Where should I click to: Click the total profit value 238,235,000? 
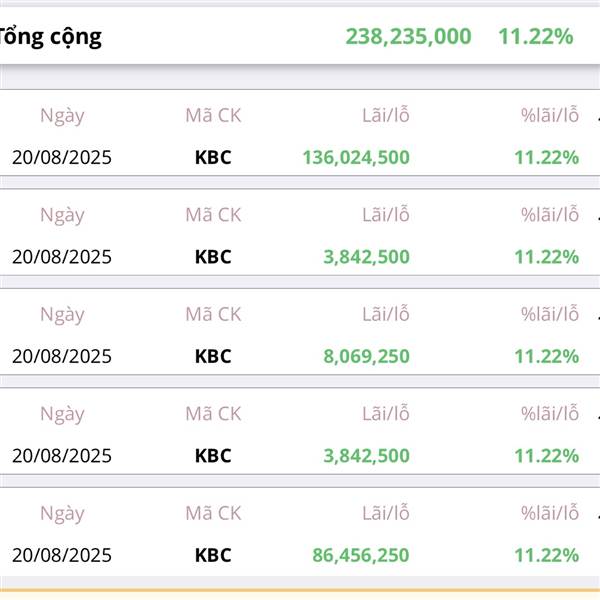click(408, 37)
